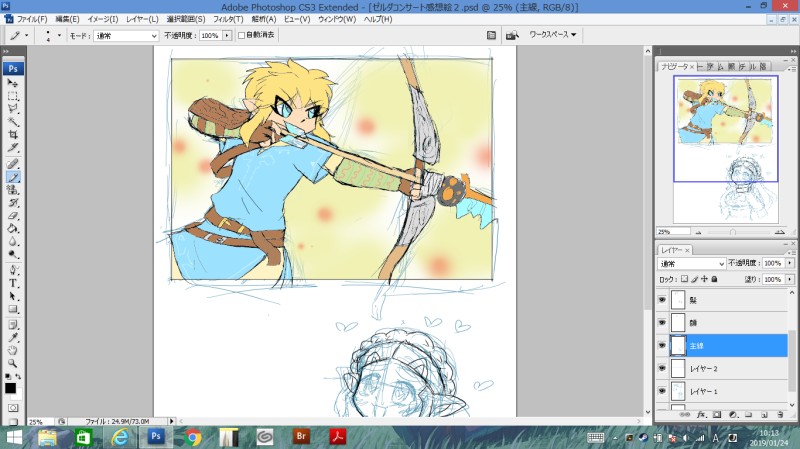Select the Path Selection tool

(x=13, y=296)
